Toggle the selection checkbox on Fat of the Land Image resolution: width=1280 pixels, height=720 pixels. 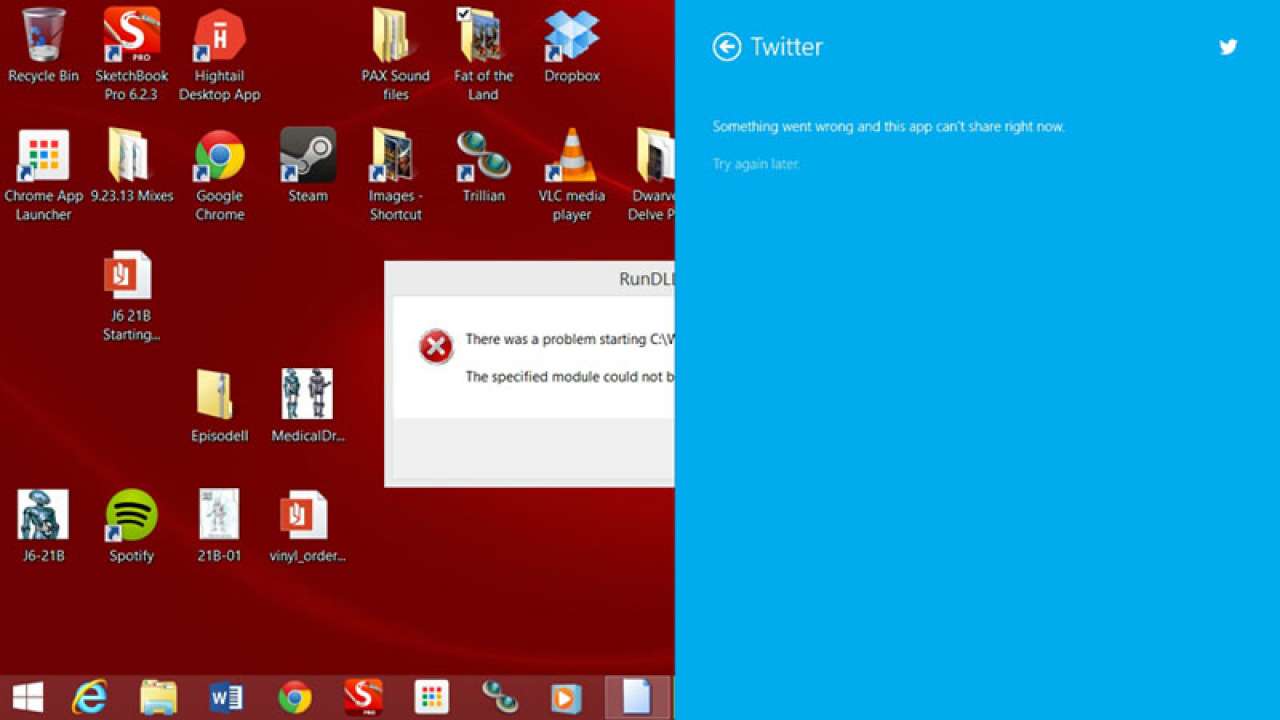pyautogui.click(x=464, y=14)
